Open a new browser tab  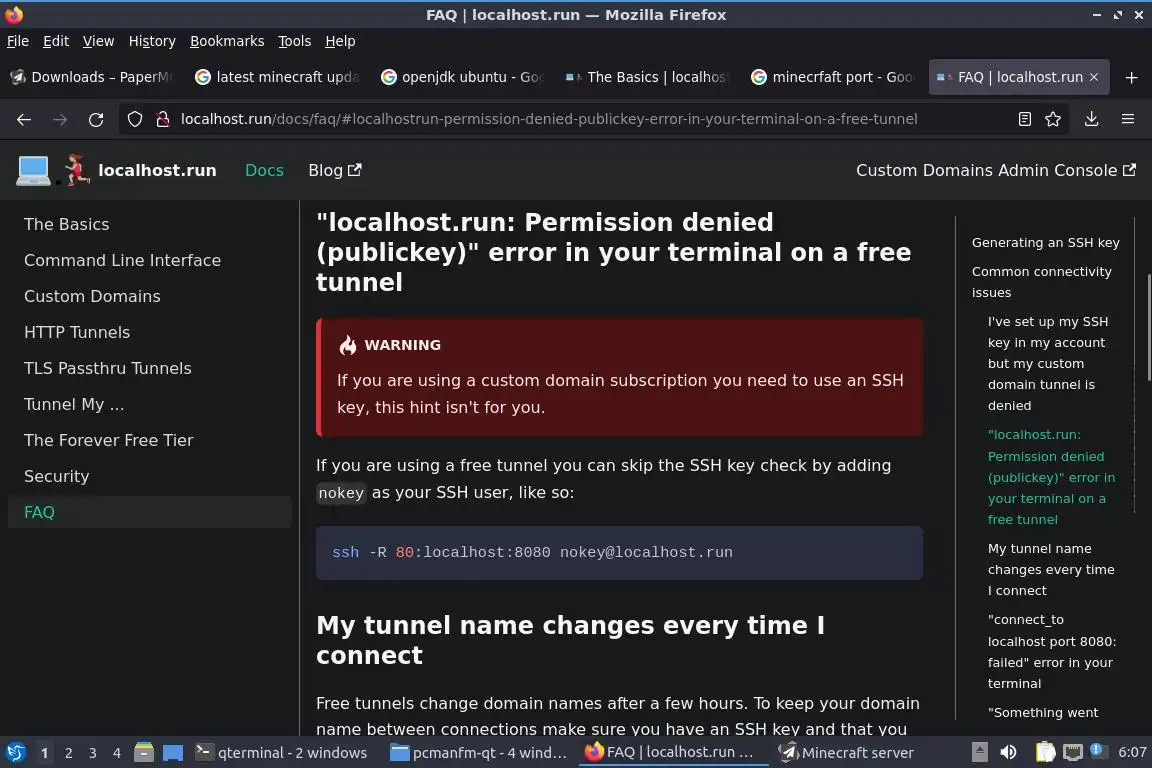[1131, 77]
